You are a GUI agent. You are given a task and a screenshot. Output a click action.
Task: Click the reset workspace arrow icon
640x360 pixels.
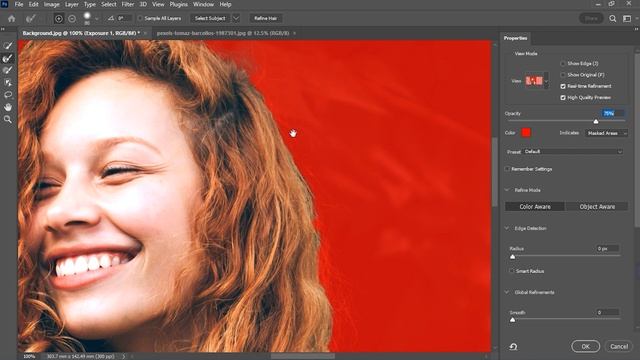pyautogui.click(x=513, y=347)
